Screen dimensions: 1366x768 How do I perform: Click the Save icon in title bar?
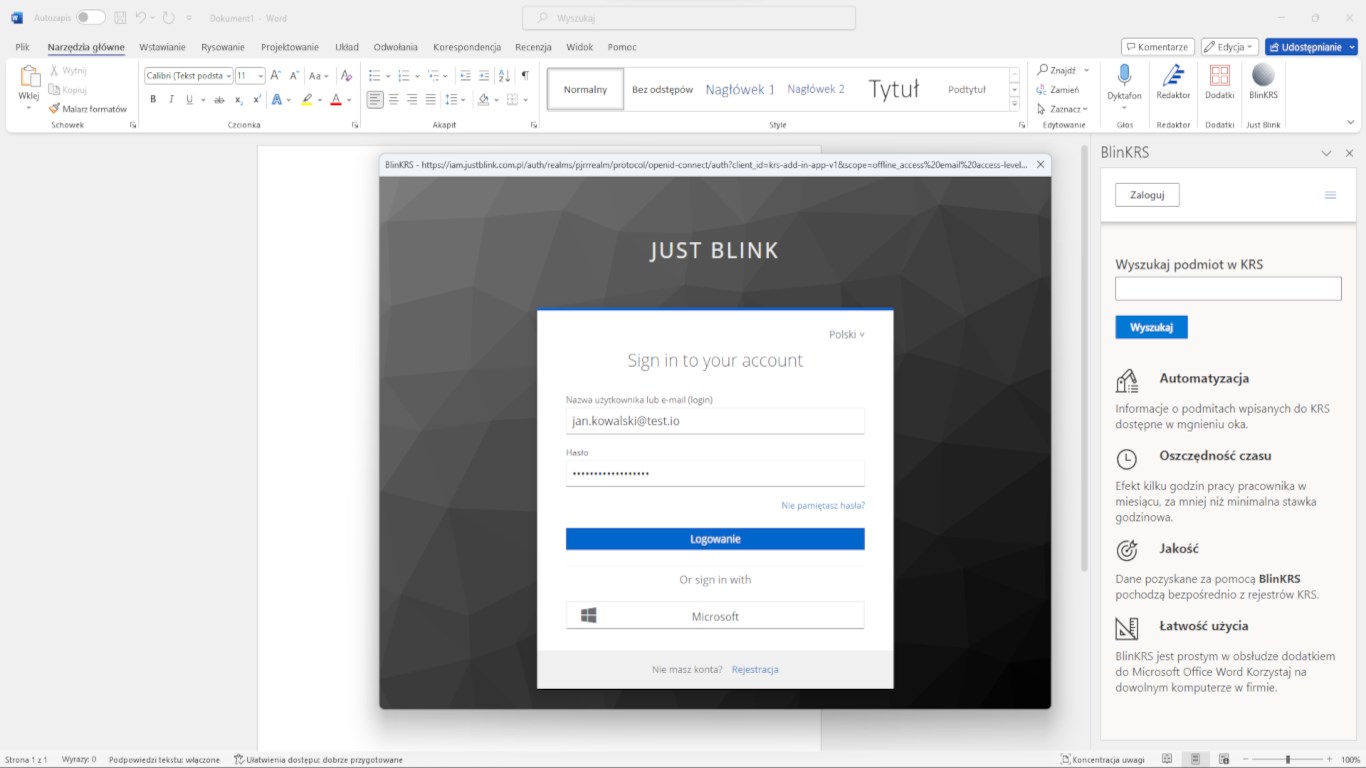point(121,18)
